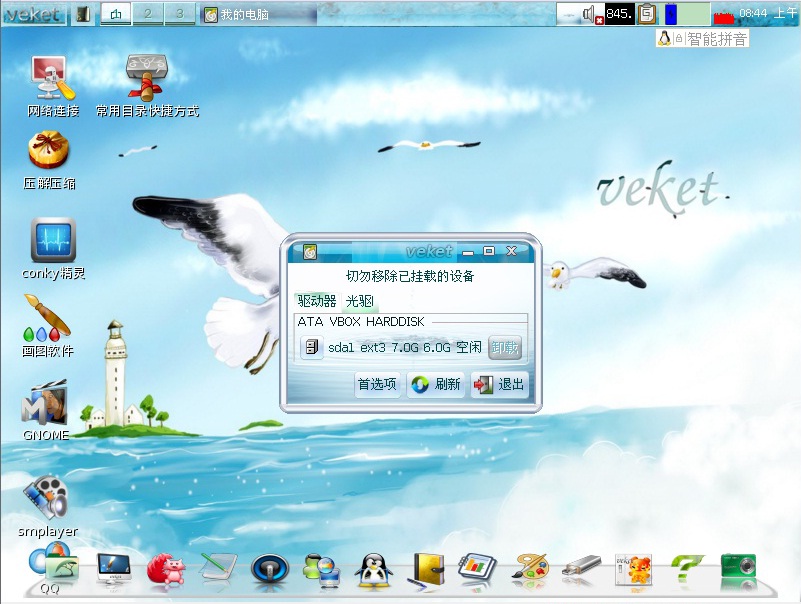Click the 刷新 refresh button

[436, 384]
